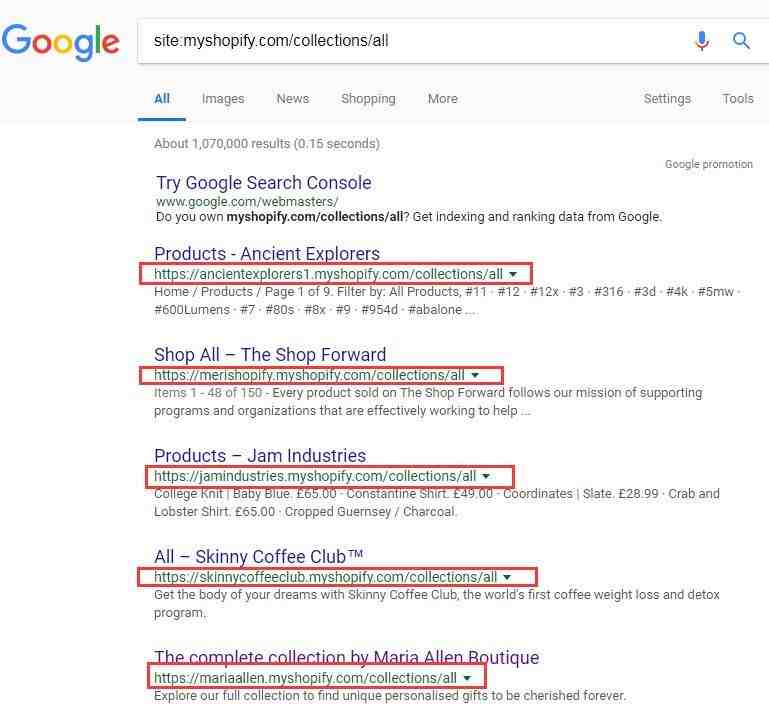Open All – Skinny Coffee Club result
The width and height of the screenshot is (769, 725).
[258, 557]
